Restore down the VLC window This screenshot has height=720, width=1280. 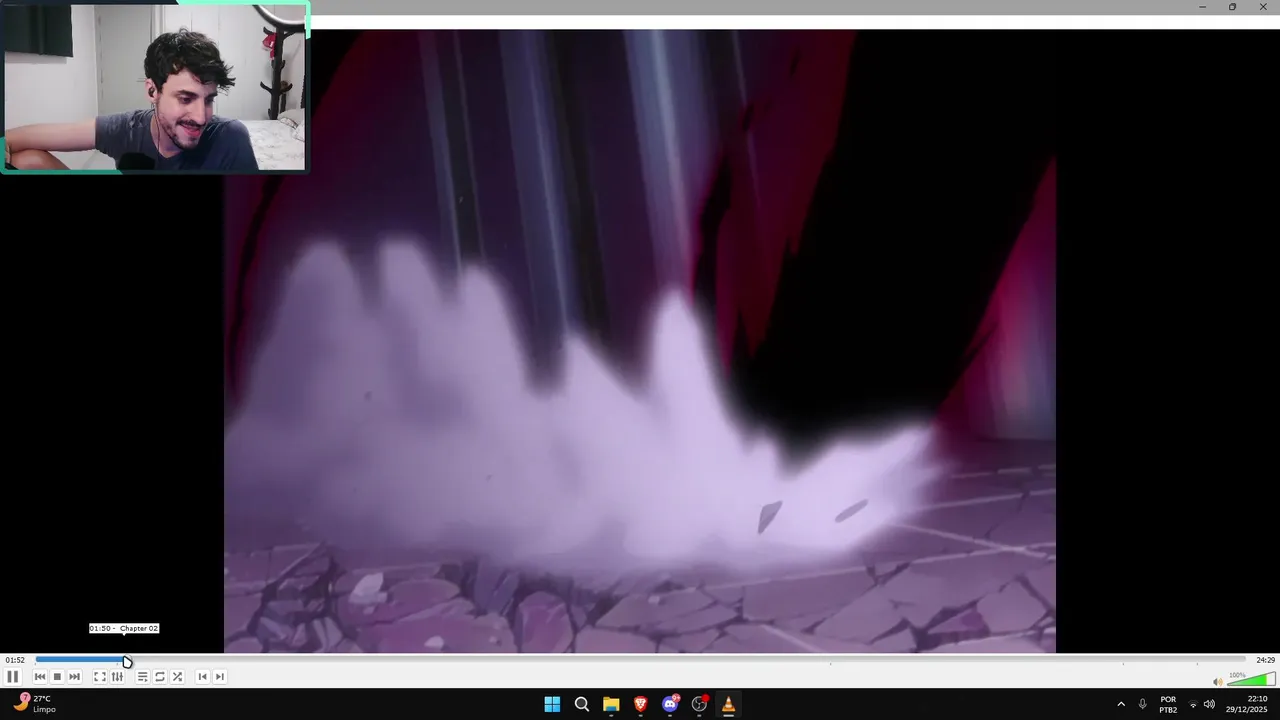point(1232,7)
